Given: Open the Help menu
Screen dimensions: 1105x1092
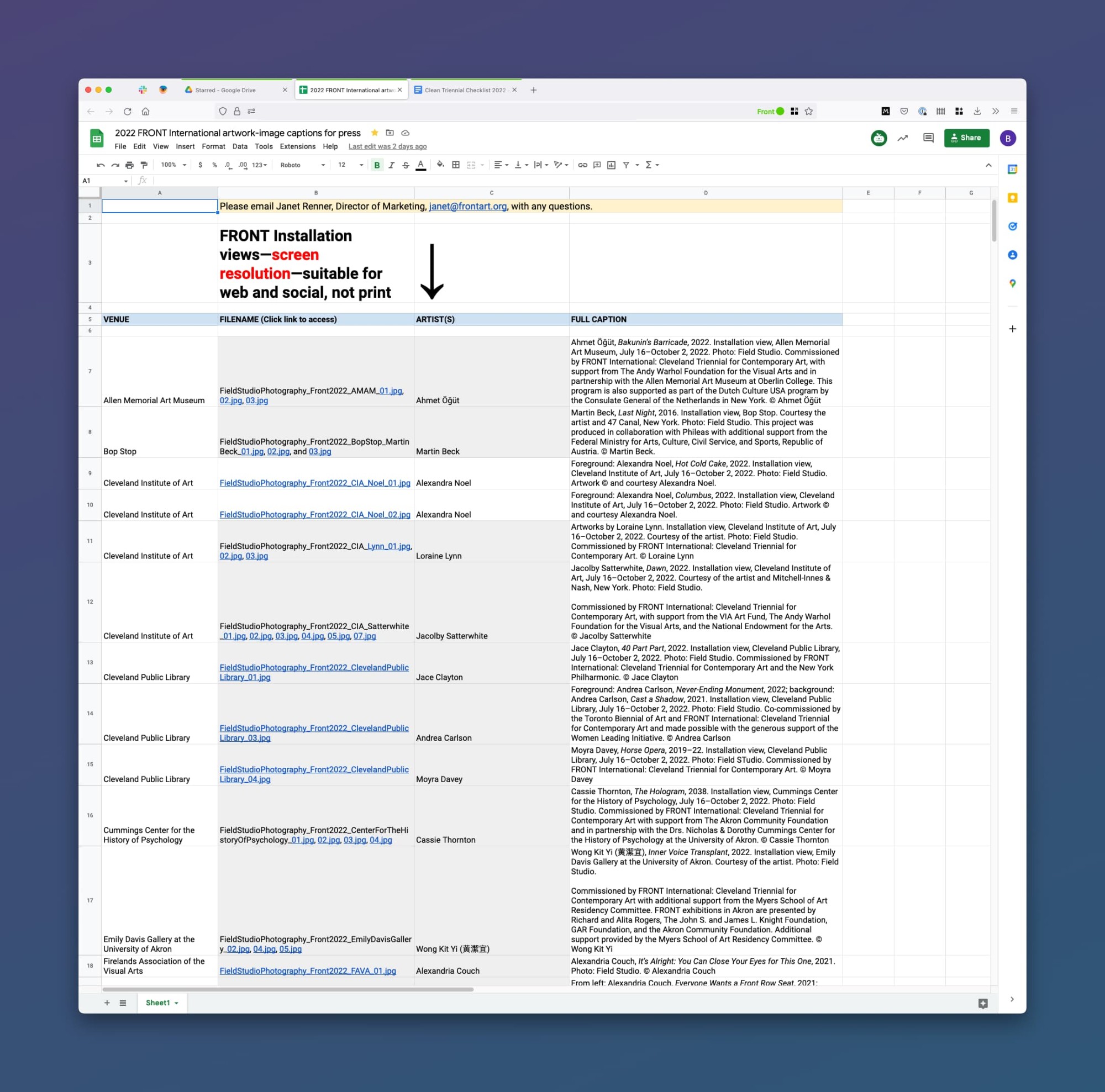Looking at the screenshot, I should pos(330,147).
